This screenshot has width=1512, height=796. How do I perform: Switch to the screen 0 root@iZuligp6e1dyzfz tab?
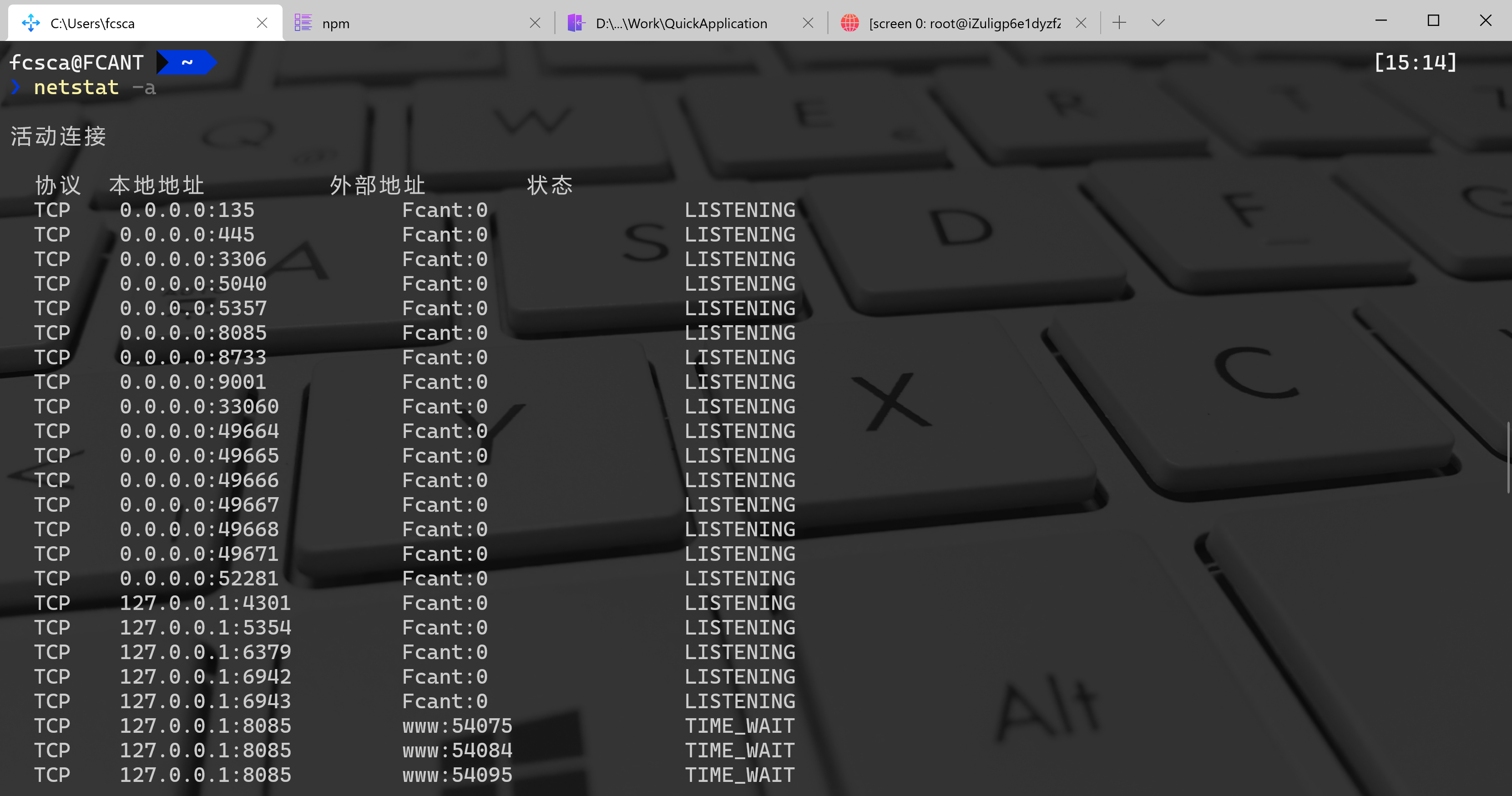coord(964,23)
